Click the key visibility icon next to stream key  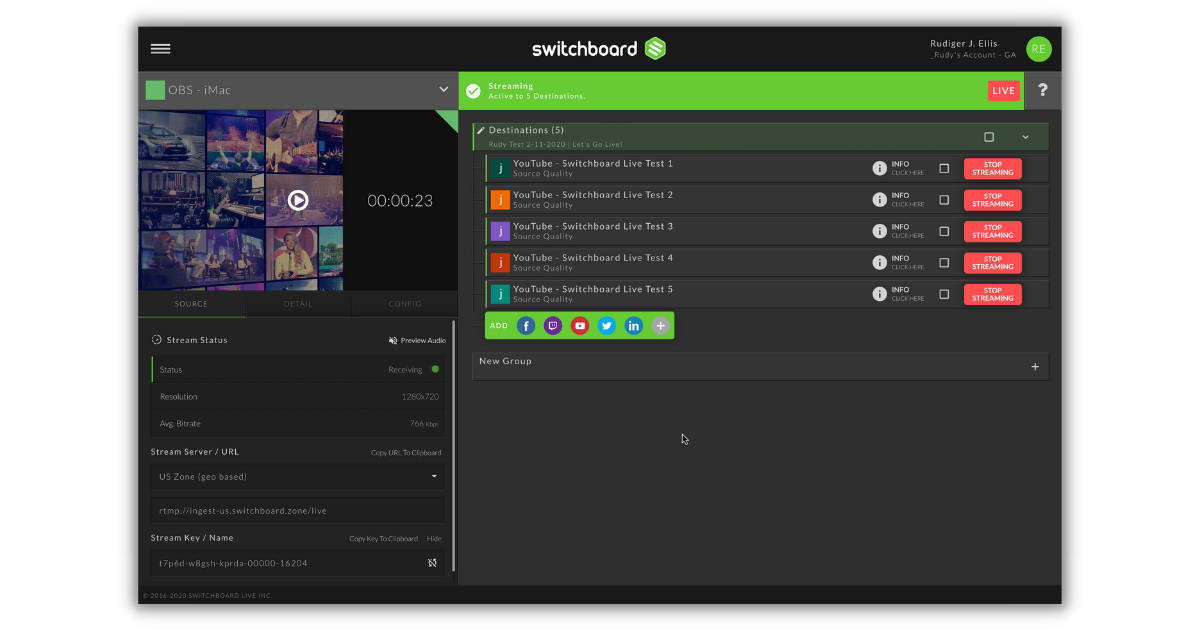(x=432, y=562)
